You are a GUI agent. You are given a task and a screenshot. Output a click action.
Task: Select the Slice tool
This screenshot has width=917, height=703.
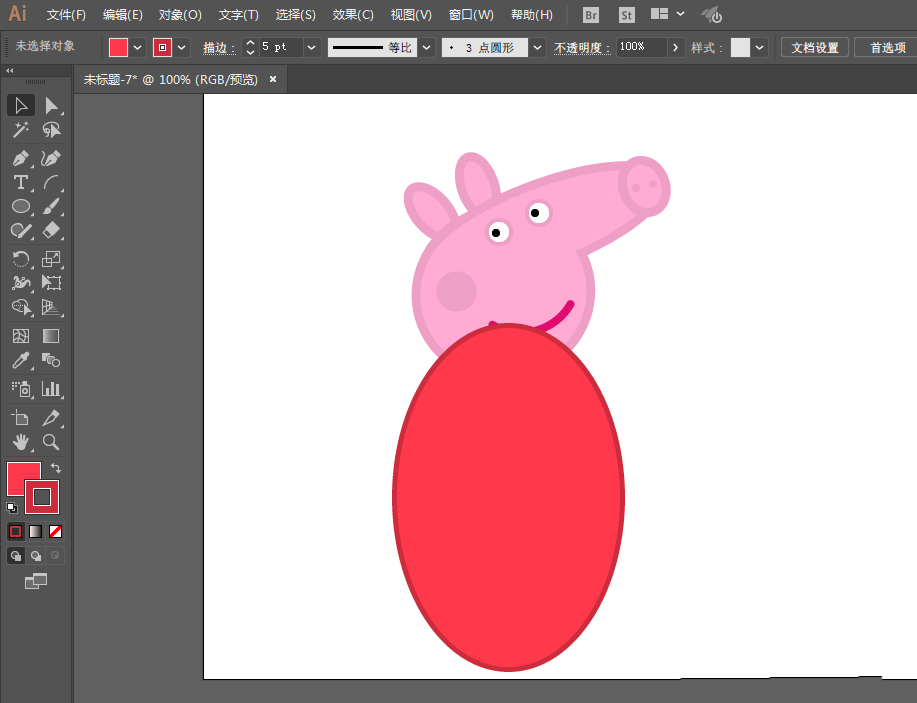click(x=51, y=418)
